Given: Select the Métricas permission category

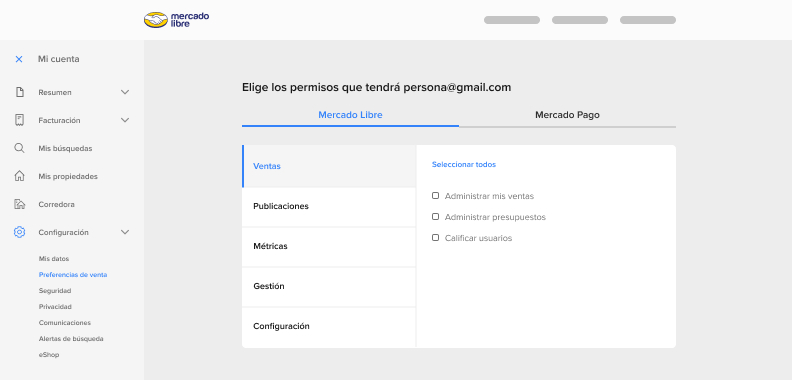Looking at the screenshot, I should pos(329,247).
